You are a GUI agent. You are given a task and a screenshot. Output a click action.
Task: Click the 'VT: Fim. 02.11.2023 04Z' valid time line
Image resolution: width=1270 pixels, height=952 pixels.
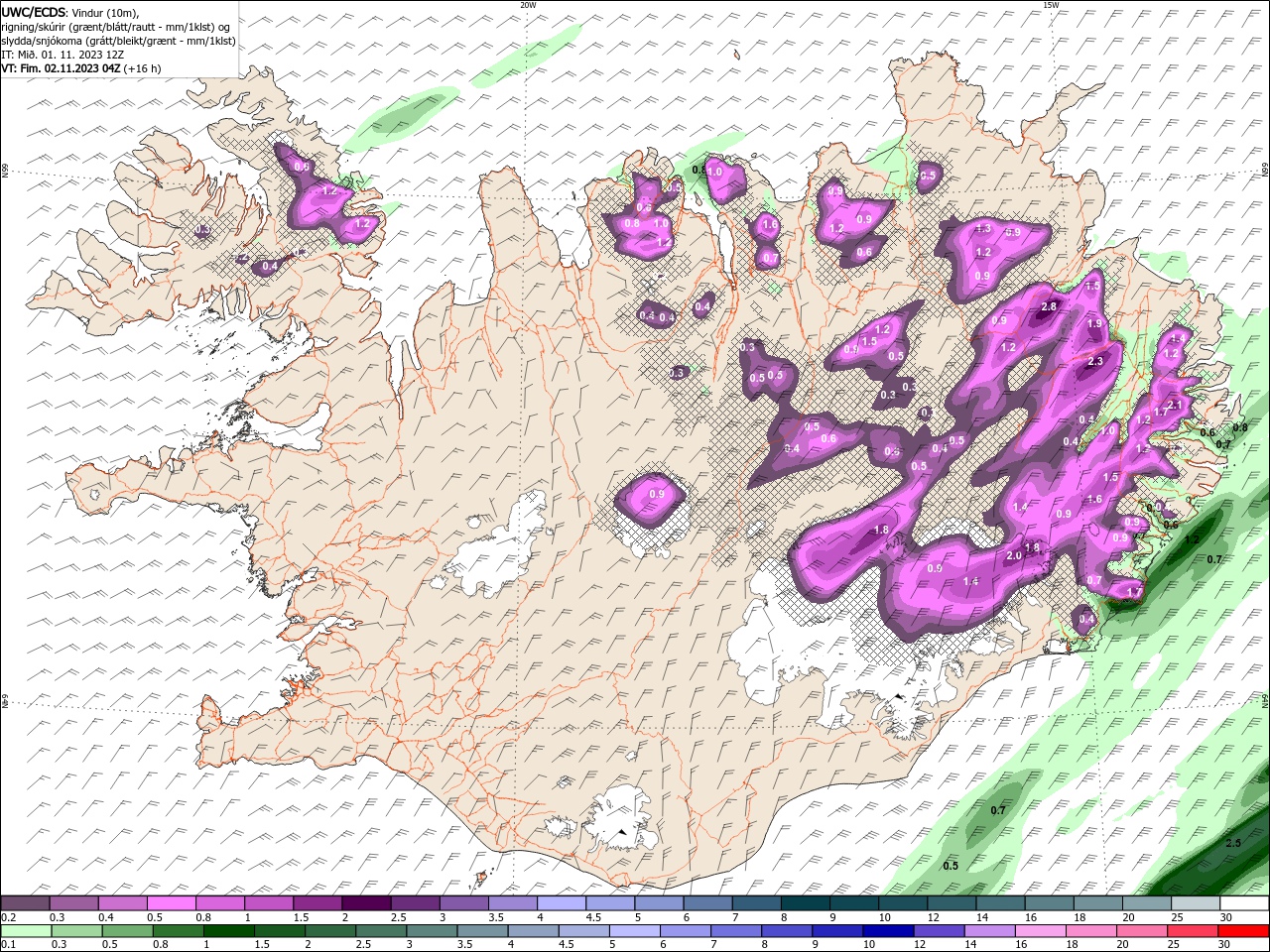[x=81, y=68]
